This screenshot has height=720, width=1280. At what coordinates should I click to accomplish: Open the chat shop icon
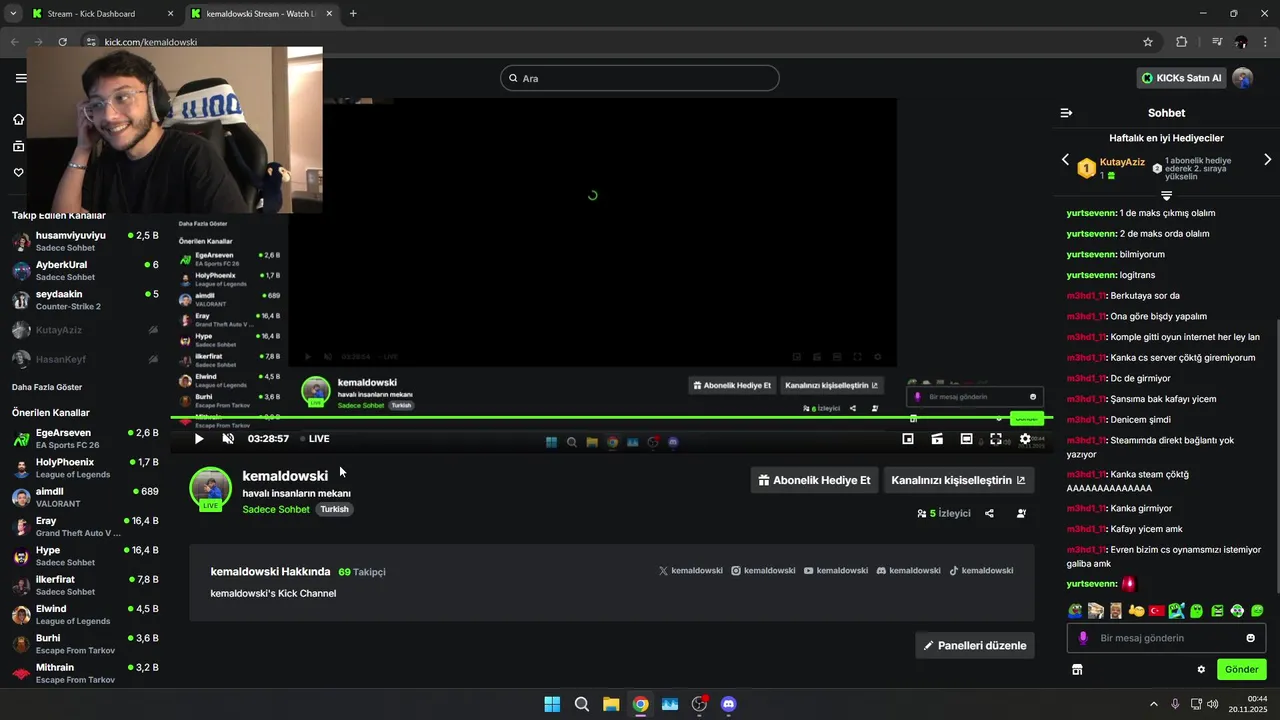[x=1077, y=669]
